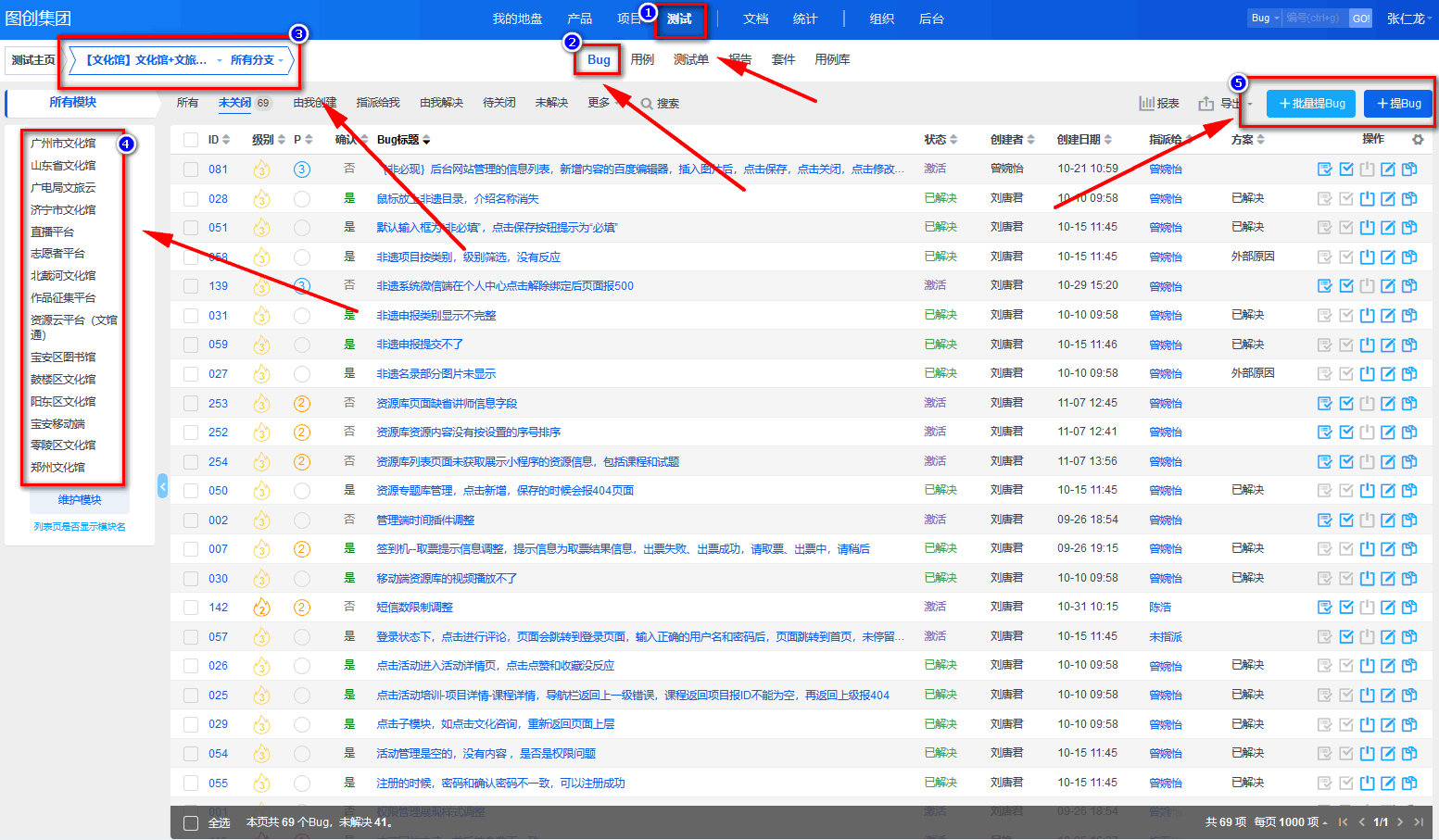
Task: Go to first page using pagination icon
Action: (1343, 821)
